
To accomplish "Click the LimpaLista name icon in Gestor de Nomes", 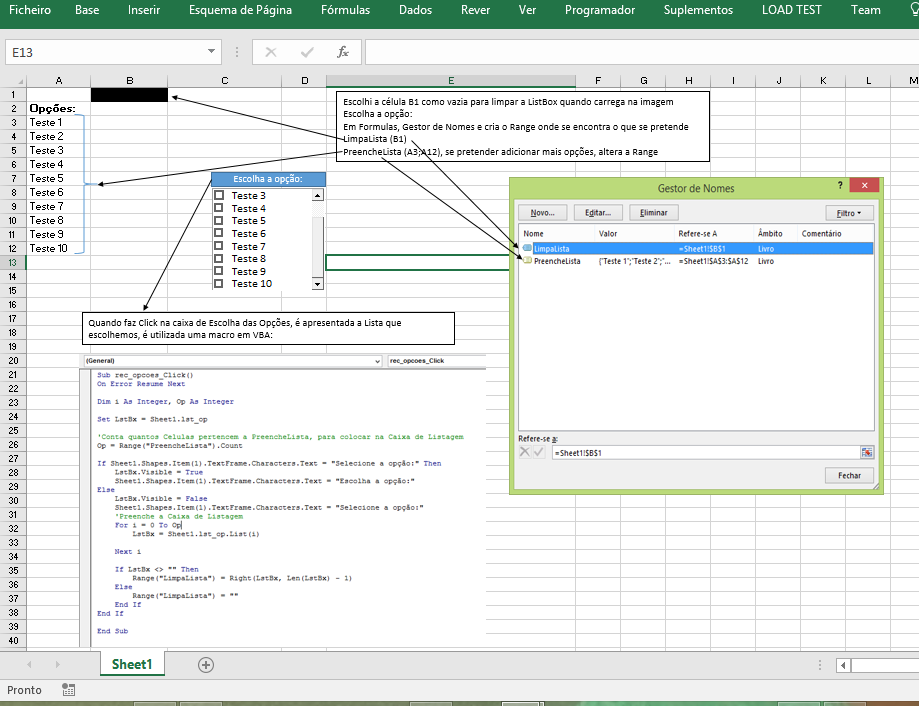I will [x=527, y=247].
